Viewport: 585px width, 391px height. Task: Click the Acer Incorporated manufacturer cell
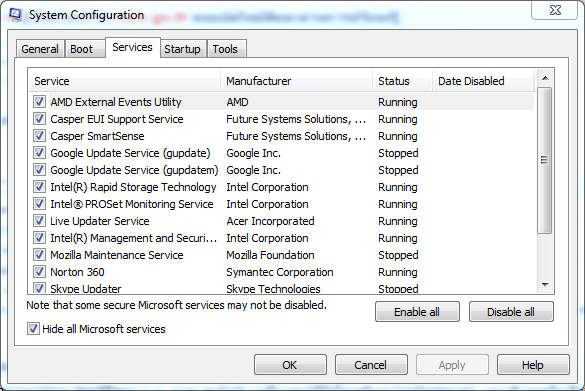coord(270,221)
